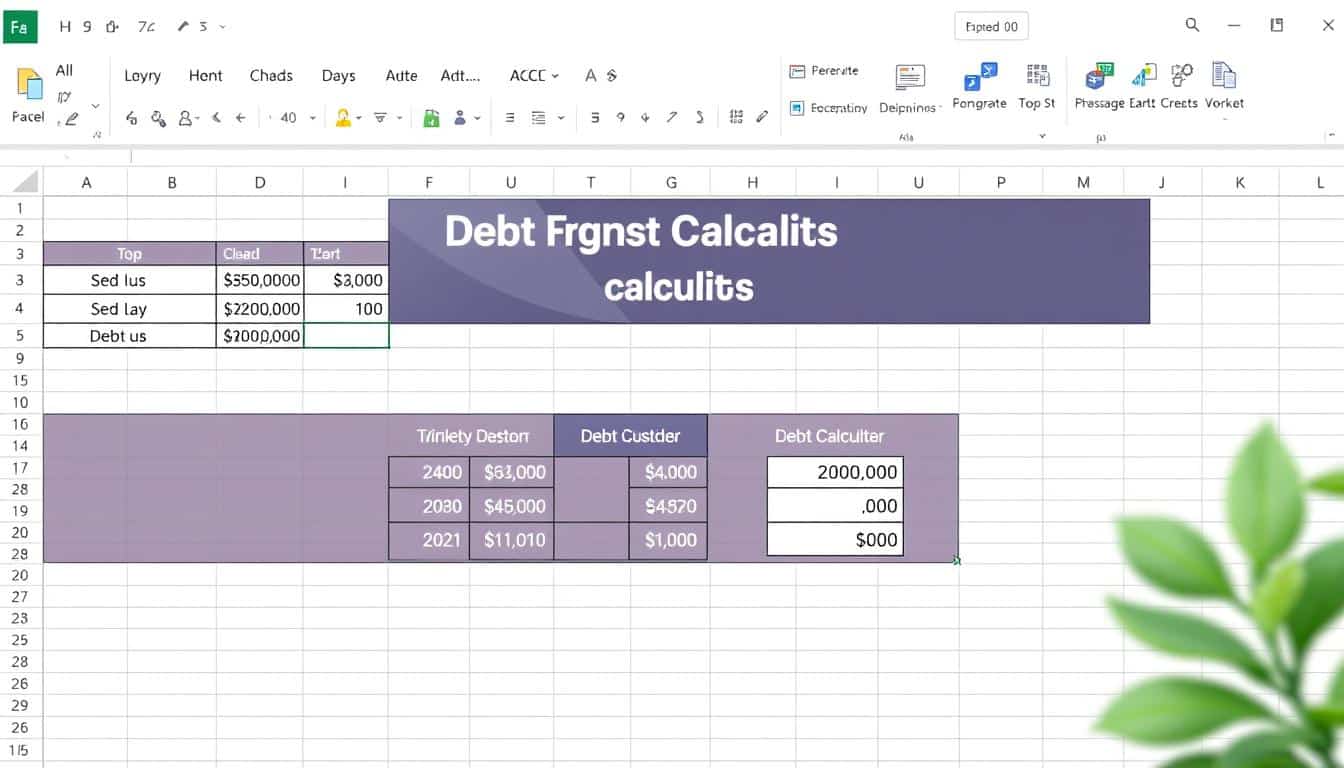The height and width of the screenshot is (768, 1344).
Task: Click the Phassage icon
Action: point(1100,76)
